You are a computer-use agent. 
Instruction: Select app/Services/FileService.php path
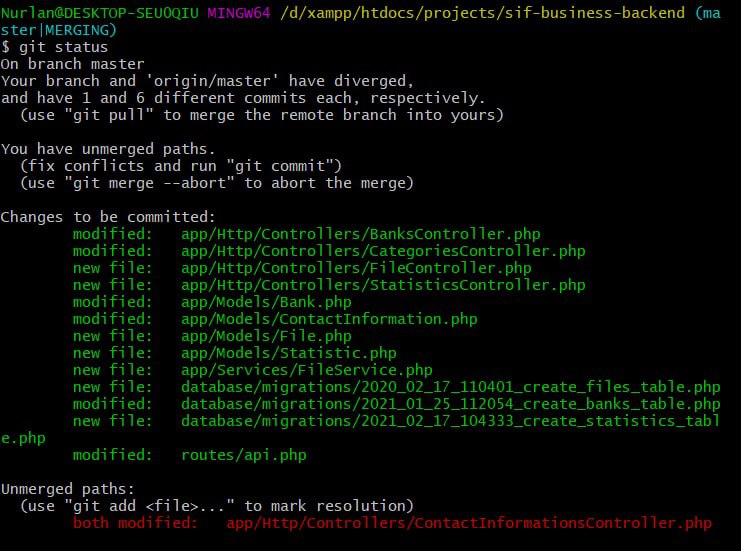click(307, 370)
